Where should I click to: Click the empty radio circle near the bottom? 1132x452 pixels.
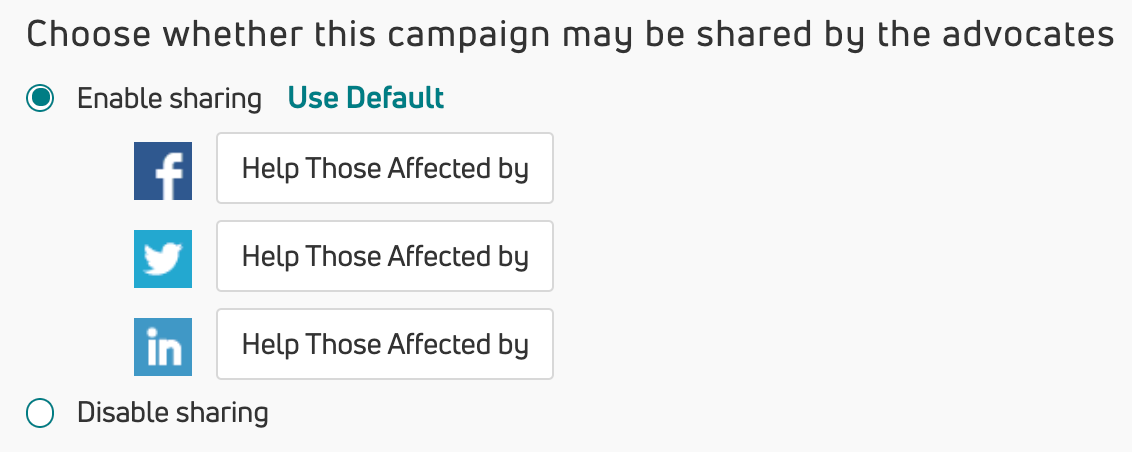(41, 412)
